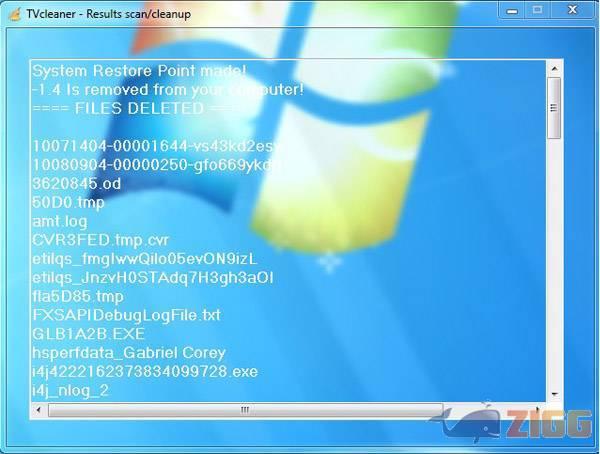Click the vertical scrollbar down arrow
Image resolution: width=600 pixels, height=454 pixels.
554,394
